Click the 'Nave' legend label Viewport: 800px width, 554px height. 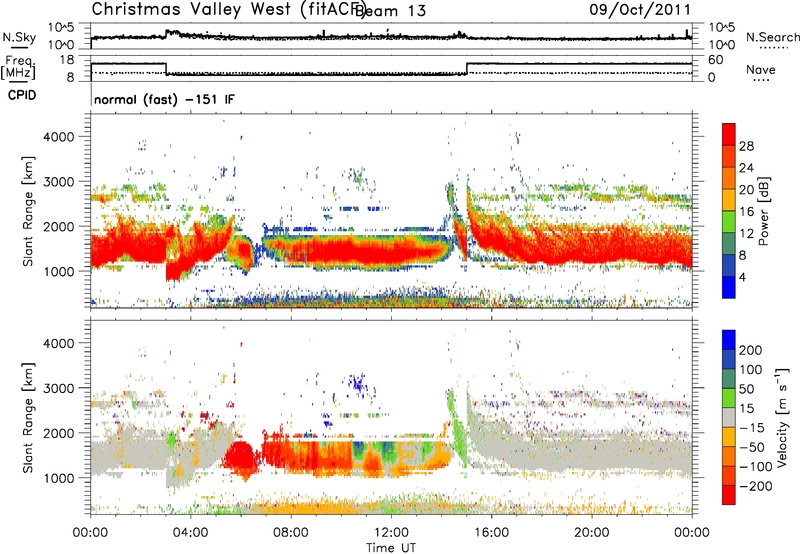point(761,69)
